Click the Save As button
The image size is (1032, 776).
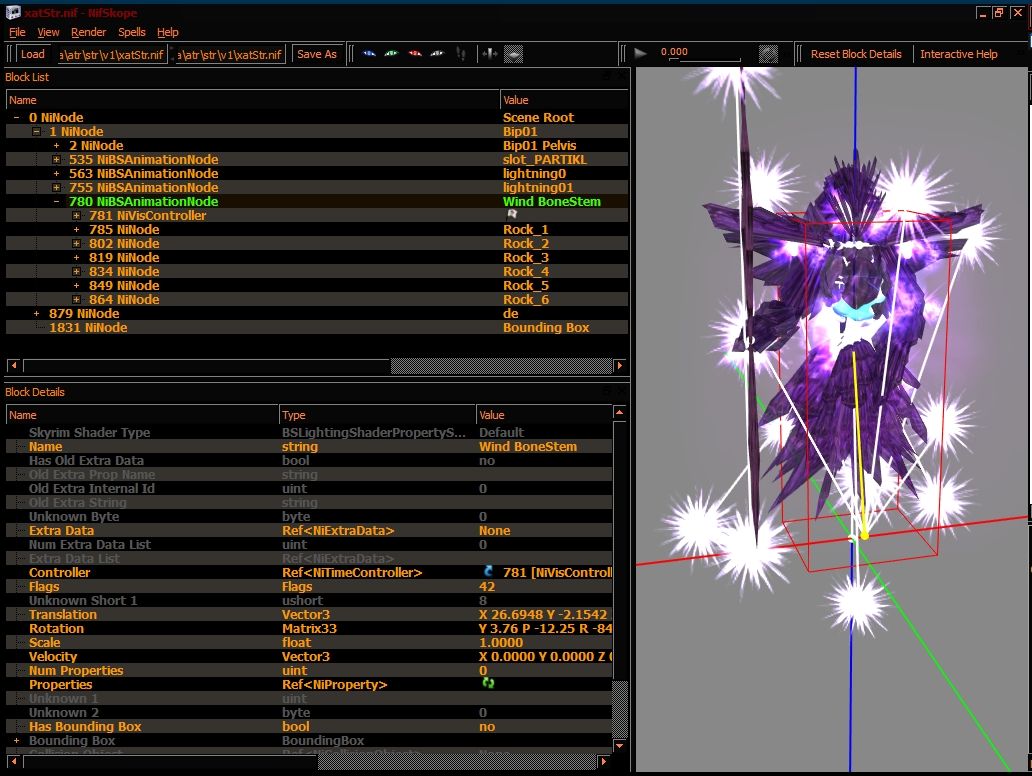click(x=317, y=54)
